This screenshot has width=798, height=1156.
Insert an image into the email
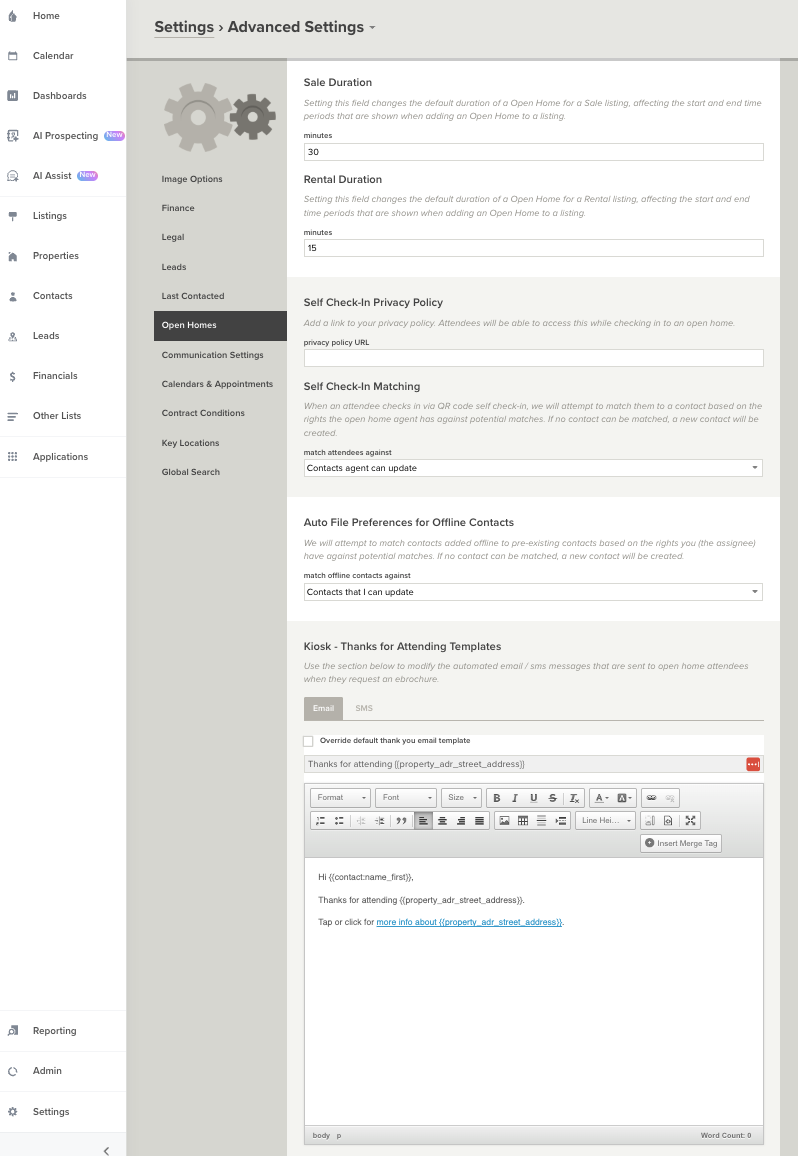tap(504, 821)
